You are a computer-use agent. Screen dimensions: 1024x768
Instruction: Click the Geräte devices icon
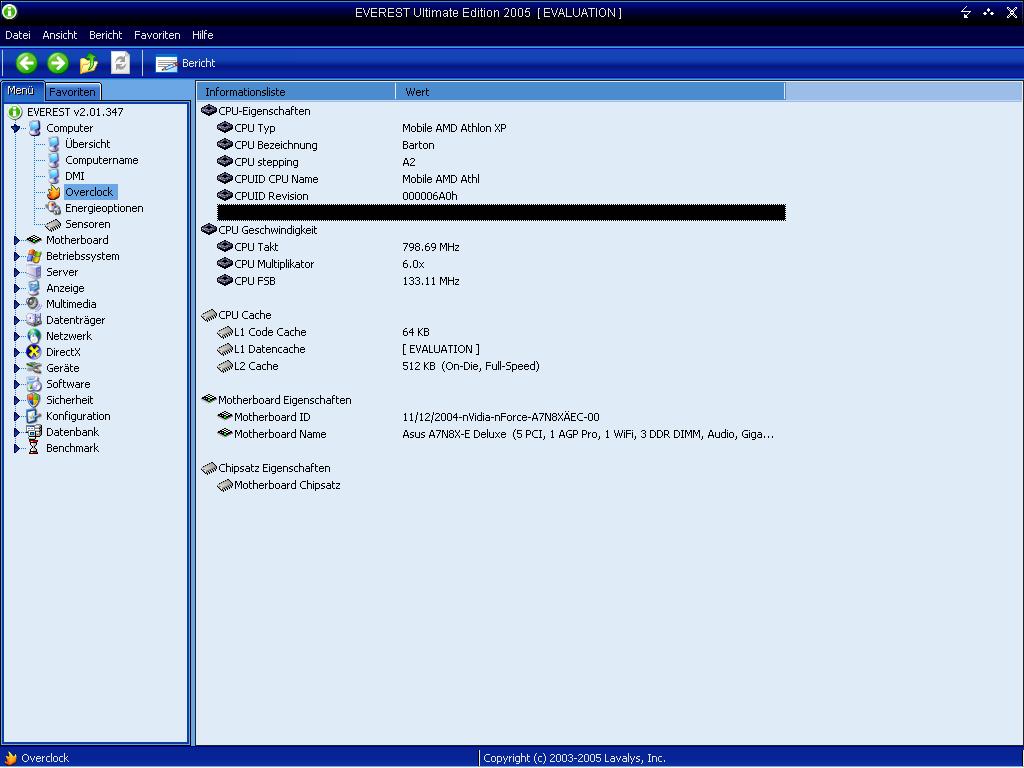coord(34,368)
